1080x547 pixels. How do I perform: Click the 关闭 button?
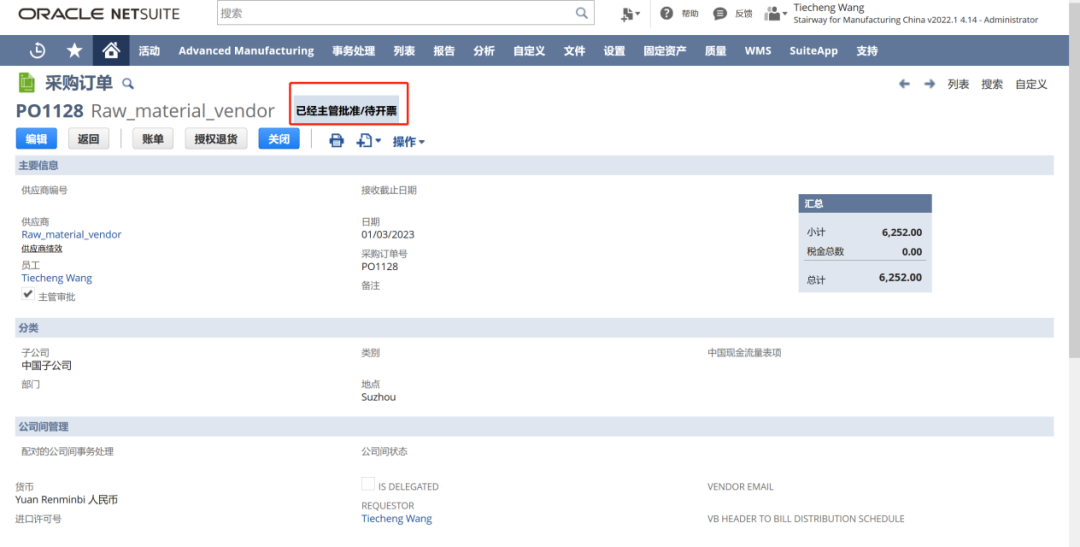coord(279,138)
